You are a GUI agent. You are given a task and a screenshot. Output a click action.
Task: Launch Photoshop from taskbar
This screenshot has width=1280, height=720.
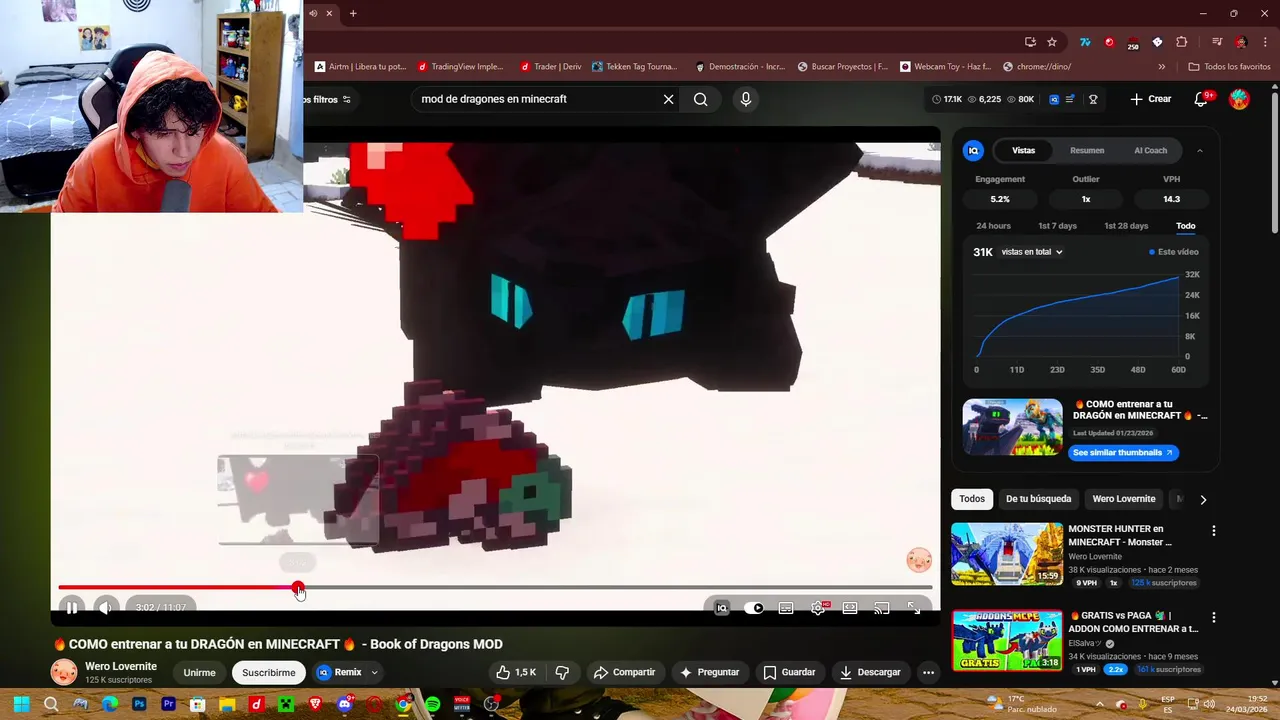[139, 704]
